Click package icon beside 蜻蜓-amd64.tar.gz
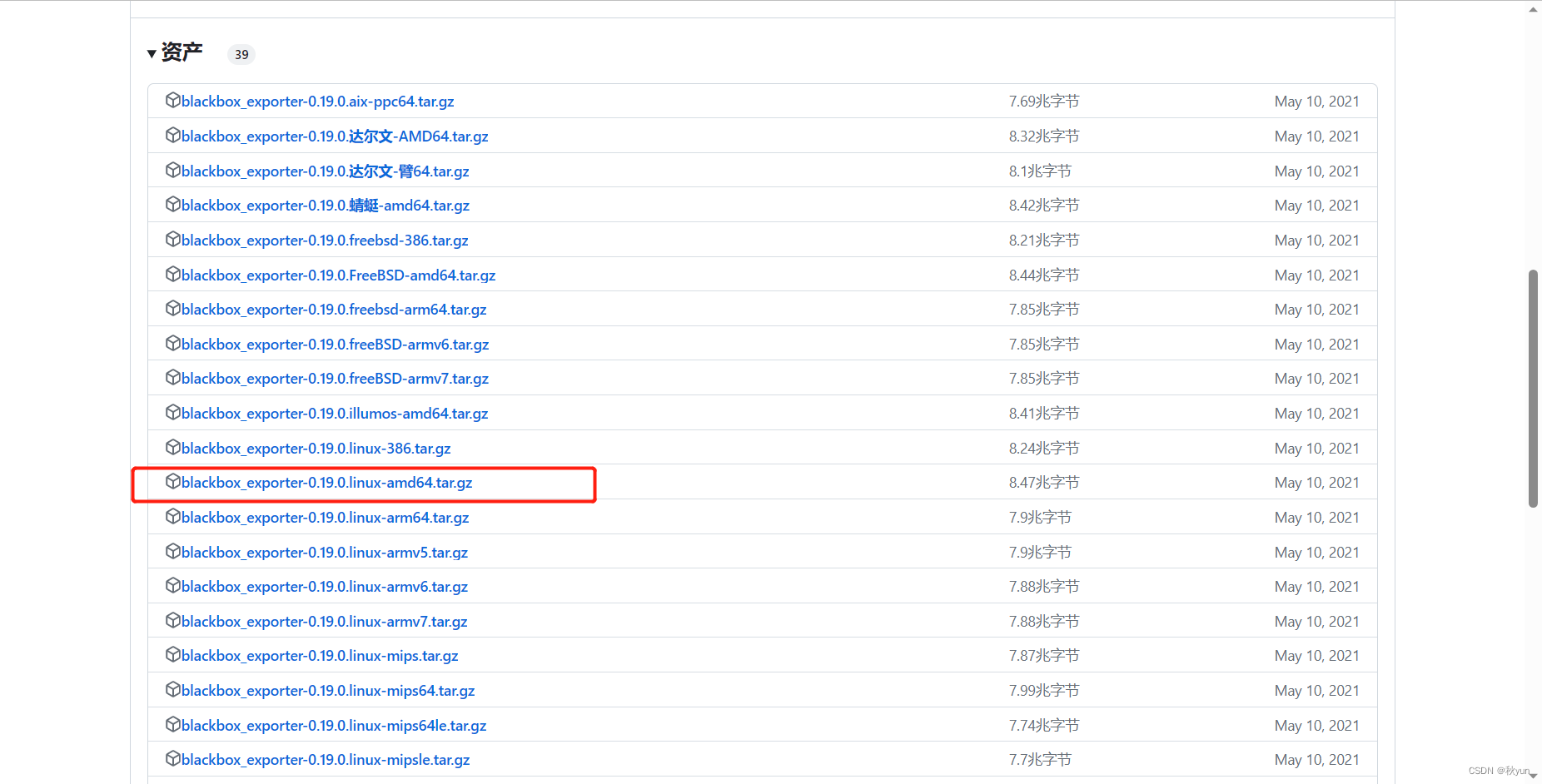The image size is (1542, 784). click(173, 204)
